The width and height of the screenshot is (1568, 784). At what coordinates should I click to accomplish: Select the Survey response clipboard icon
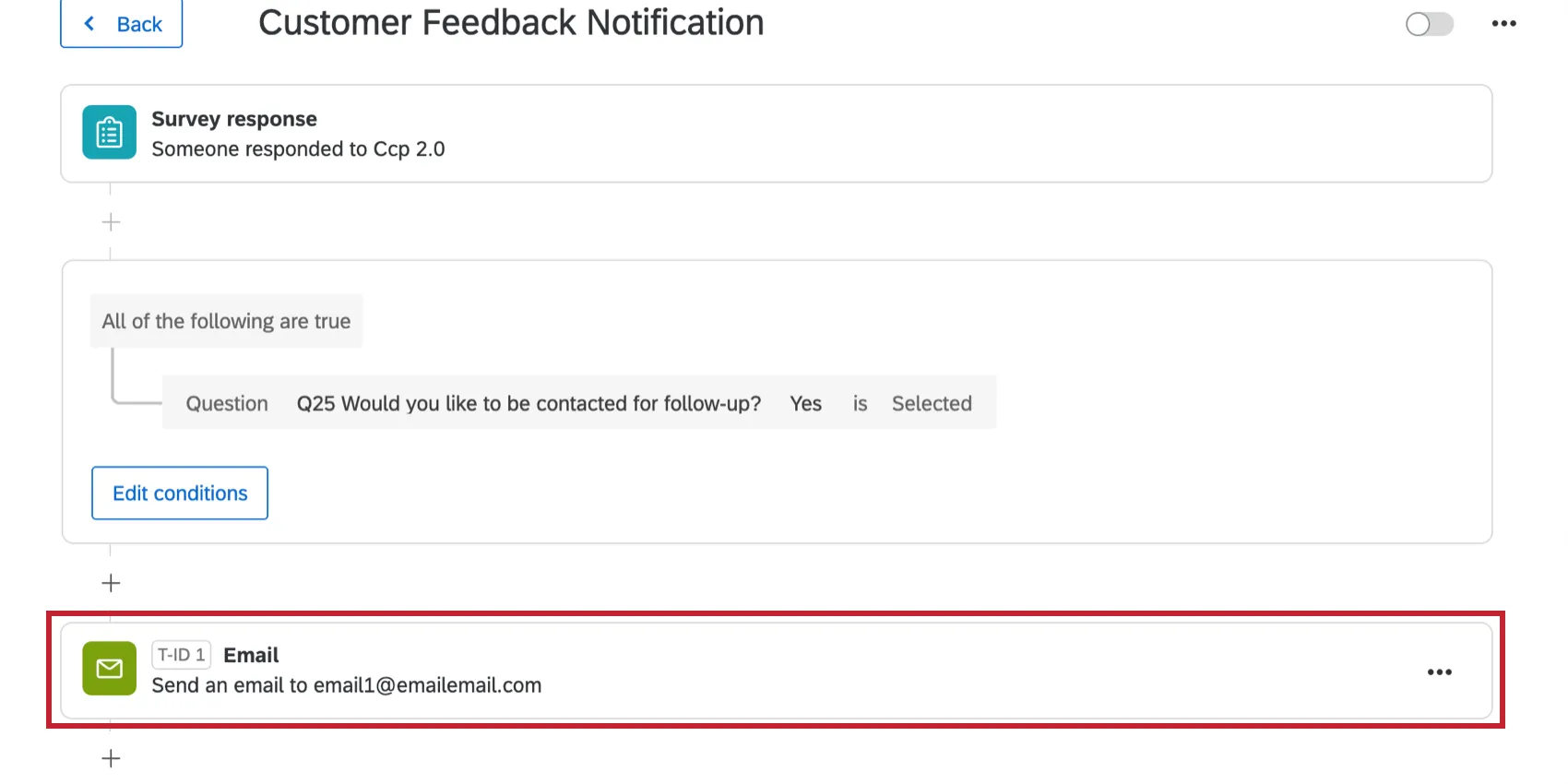tap(109, 132)
